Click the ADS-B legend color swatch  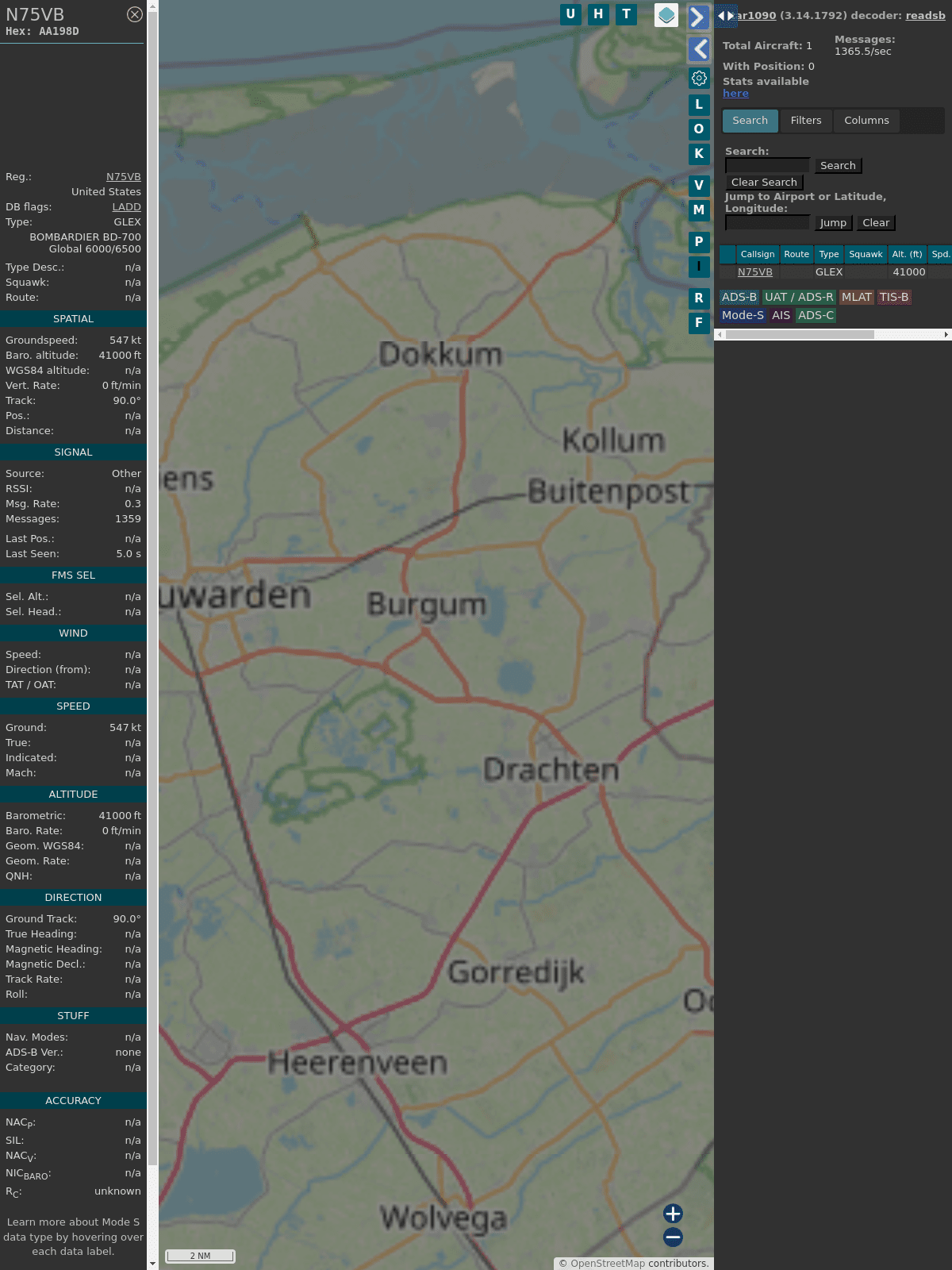click(739, 297)
